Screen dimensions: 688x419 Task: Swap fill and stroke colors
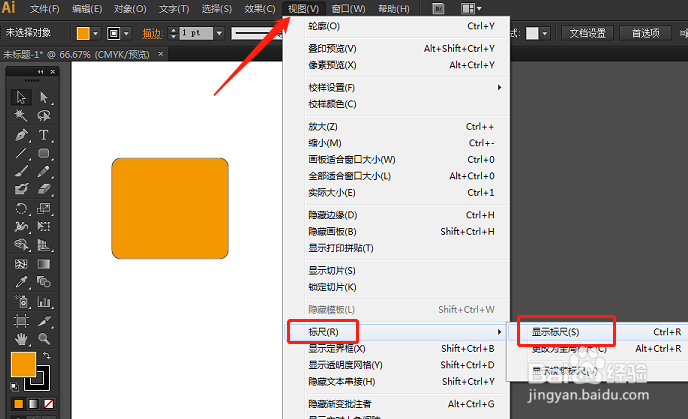pyautogui.click(x=46, y=355)
